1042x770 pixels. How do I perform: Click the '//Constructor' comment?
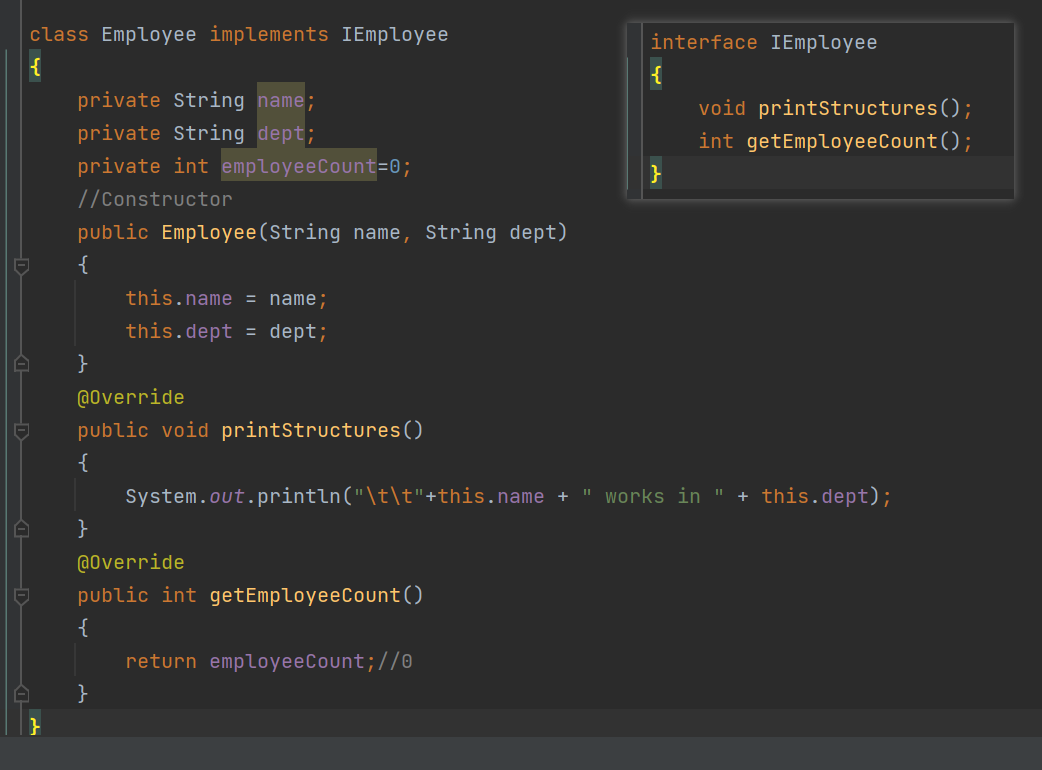pos(155,199)
